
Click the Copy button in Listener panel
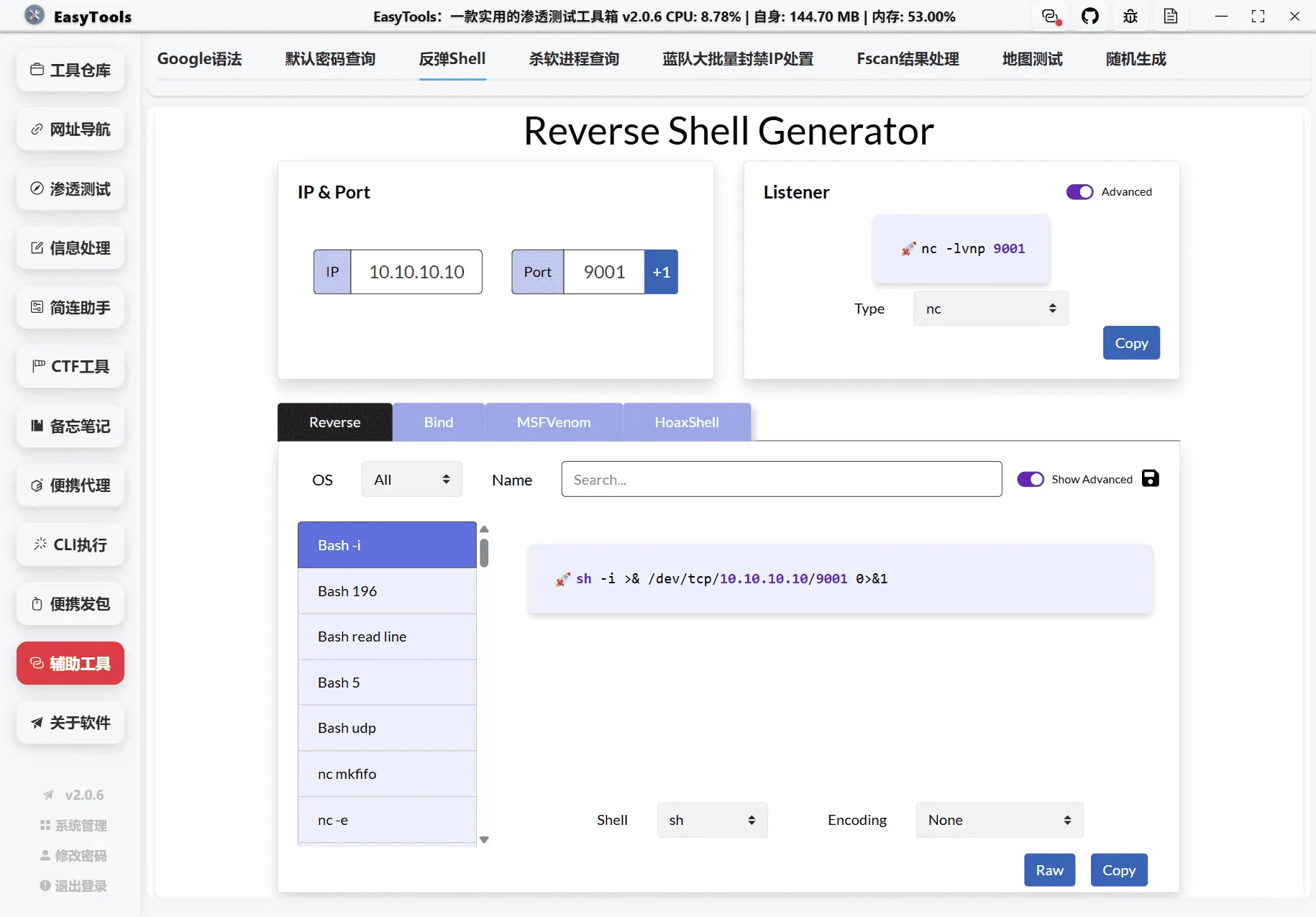pos(1130,343)
